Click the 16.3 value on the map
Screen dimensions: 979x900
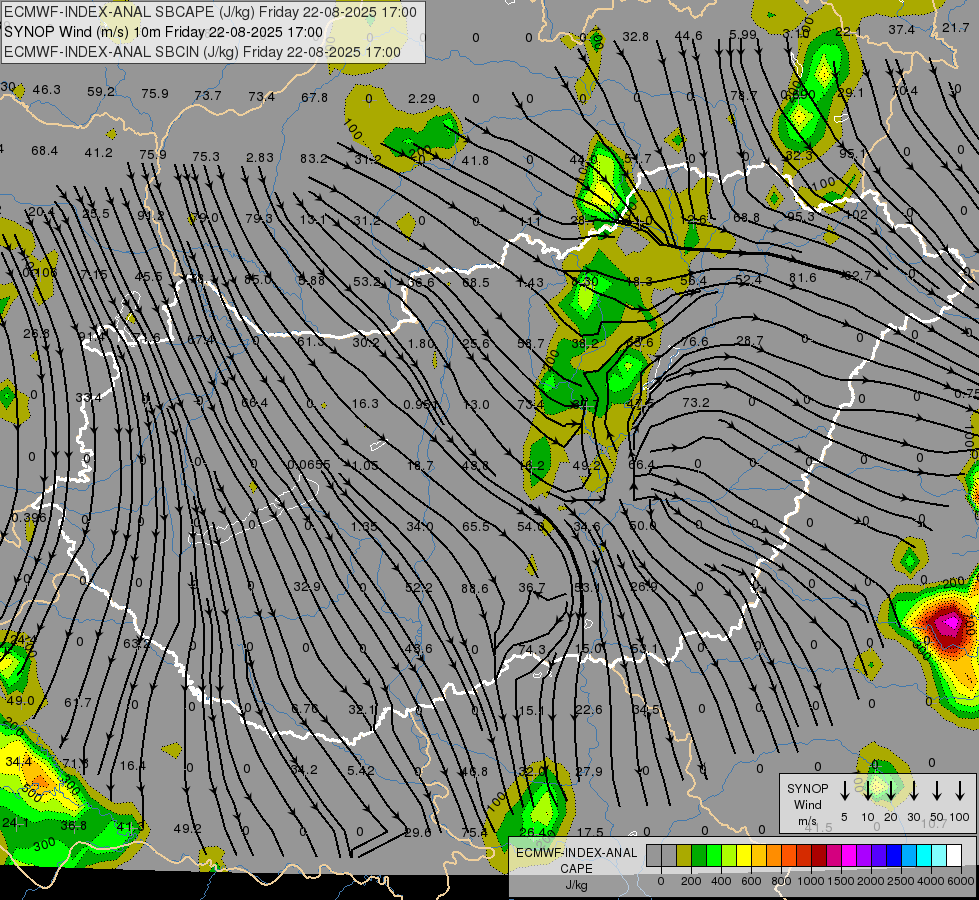(x=365, y=403)
